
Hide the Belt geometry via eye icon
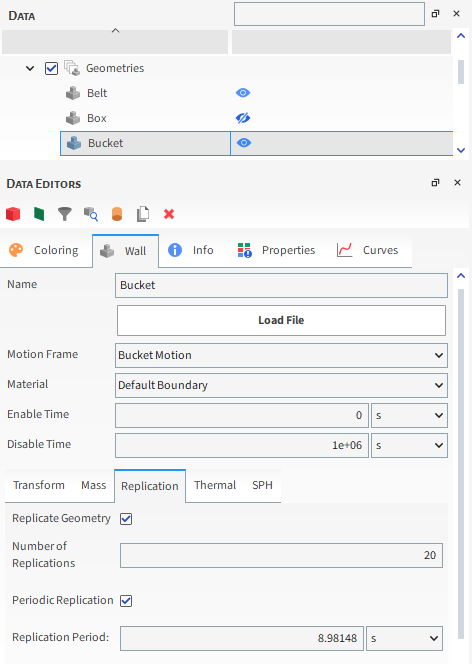(x=243, y=93)
